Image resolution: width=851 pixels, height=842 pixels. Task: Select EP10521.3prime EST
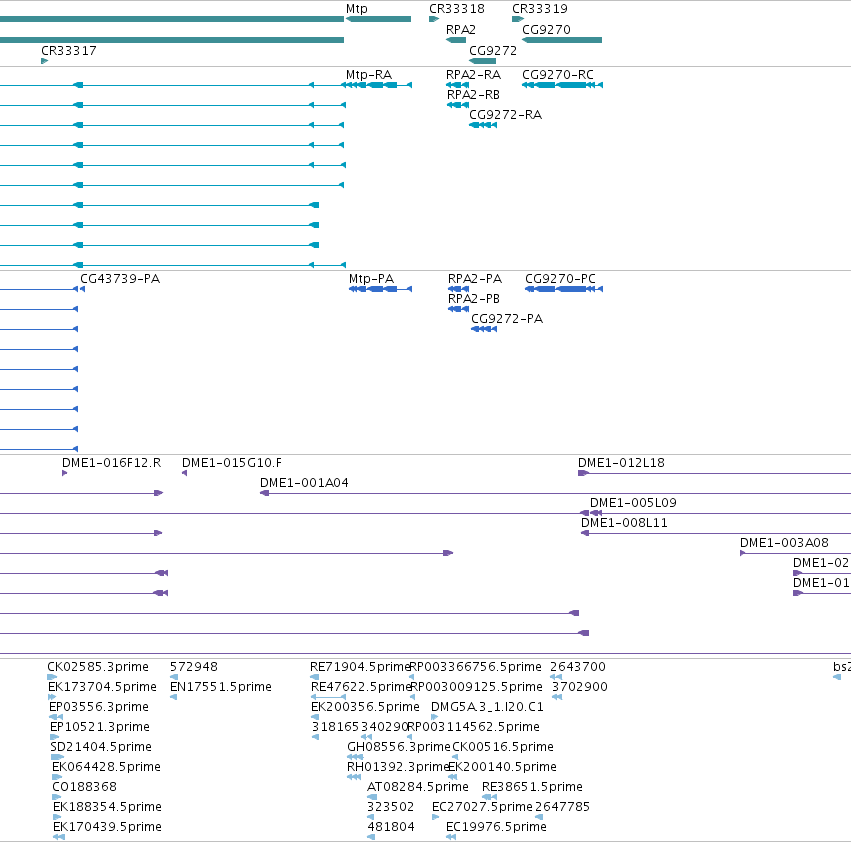54,737
